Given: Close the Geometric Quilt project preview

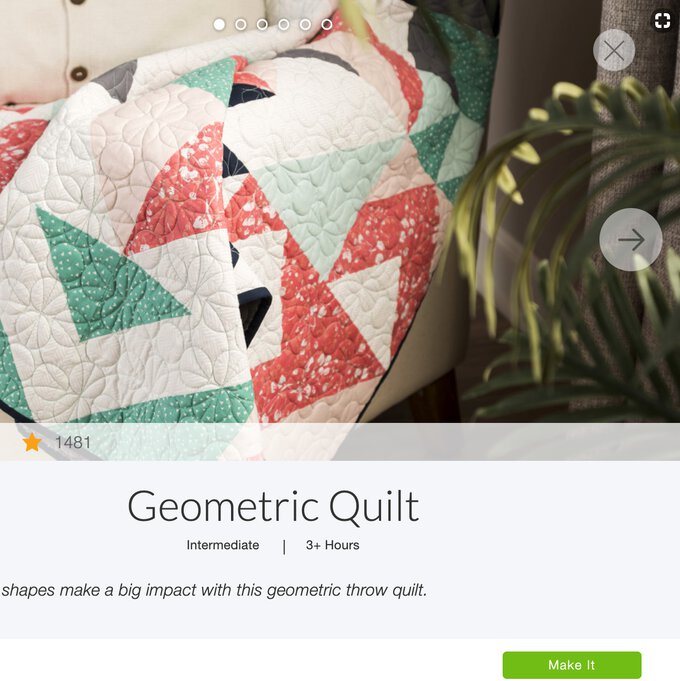Looking at the screenshot, I should (x=614, y=50).
